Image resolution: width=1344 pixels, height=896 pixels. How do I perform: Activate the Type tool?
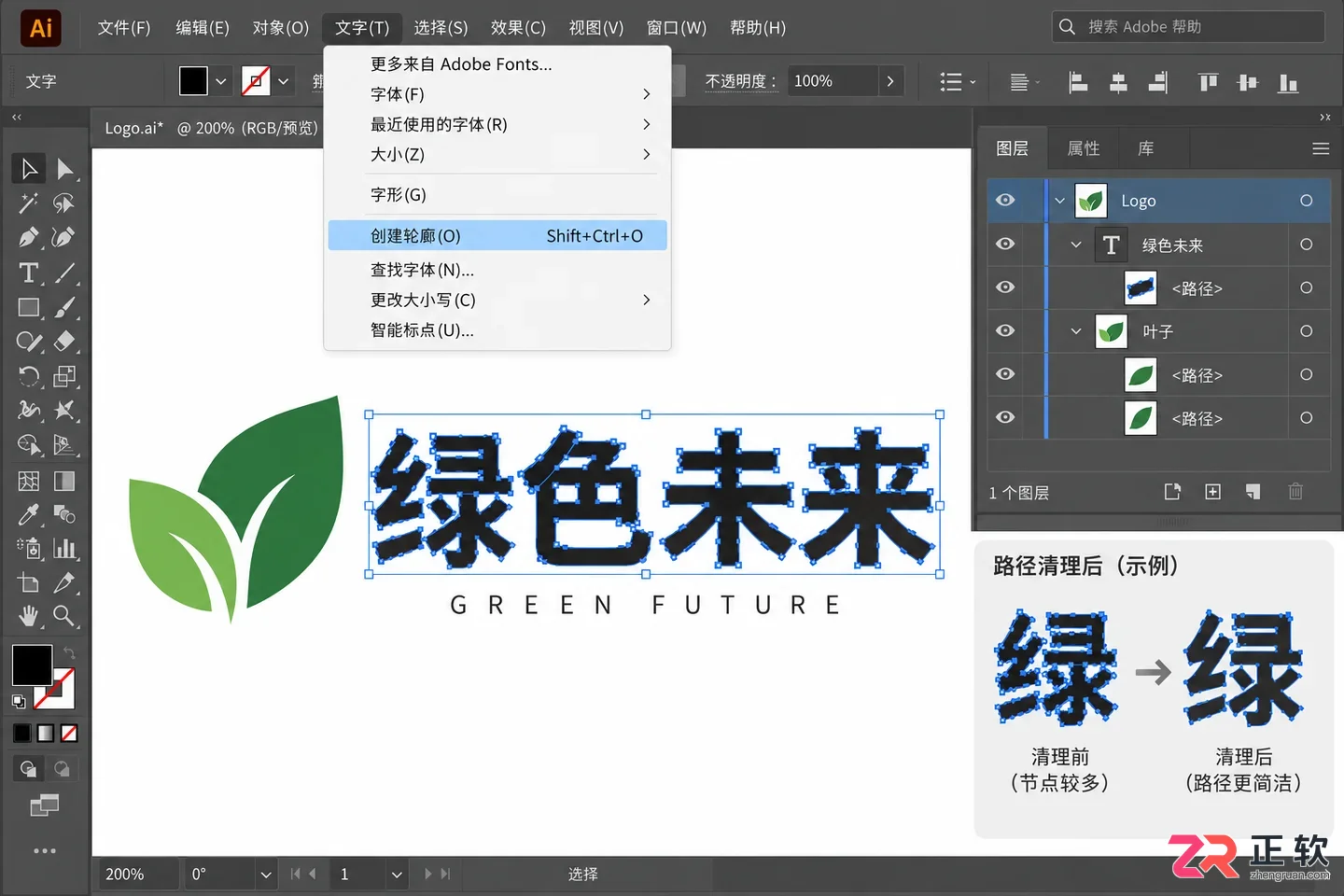29,273
